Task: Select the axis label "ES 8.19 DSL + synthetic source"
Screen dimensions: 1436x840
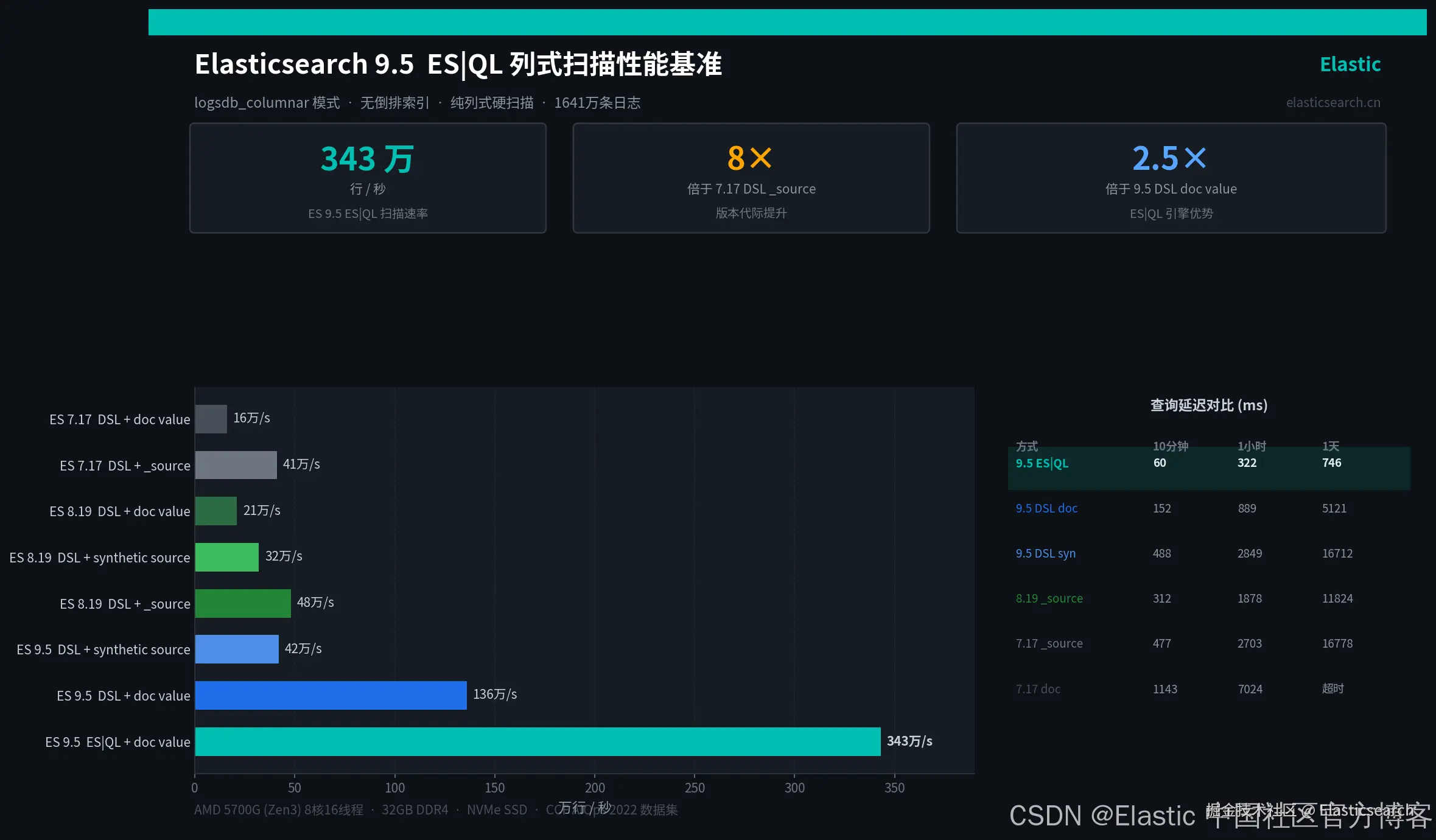Action: 100,558
